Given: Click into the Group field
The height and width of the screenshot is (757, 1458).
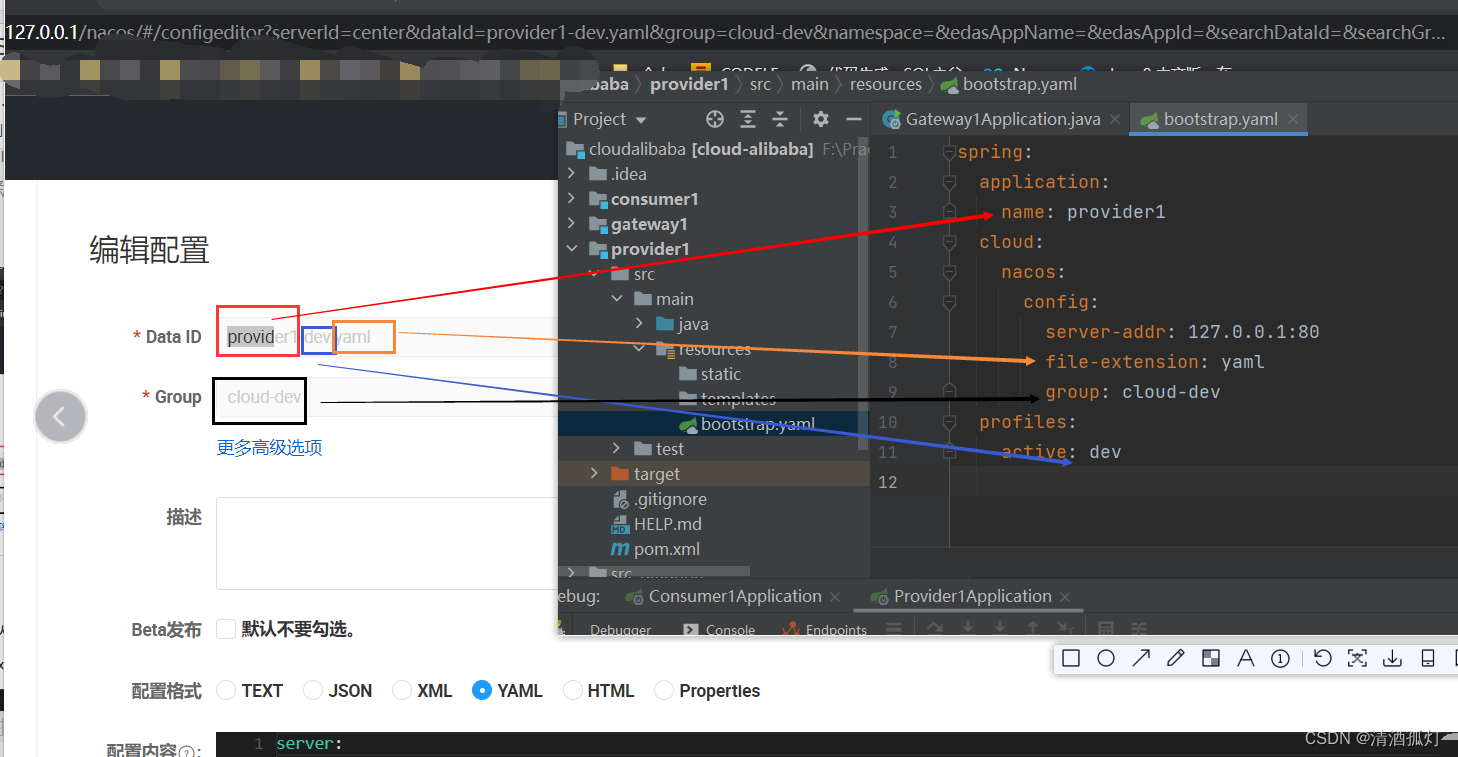Looking at the screenshot, I should pyautogui.click(x=387, y=397).
